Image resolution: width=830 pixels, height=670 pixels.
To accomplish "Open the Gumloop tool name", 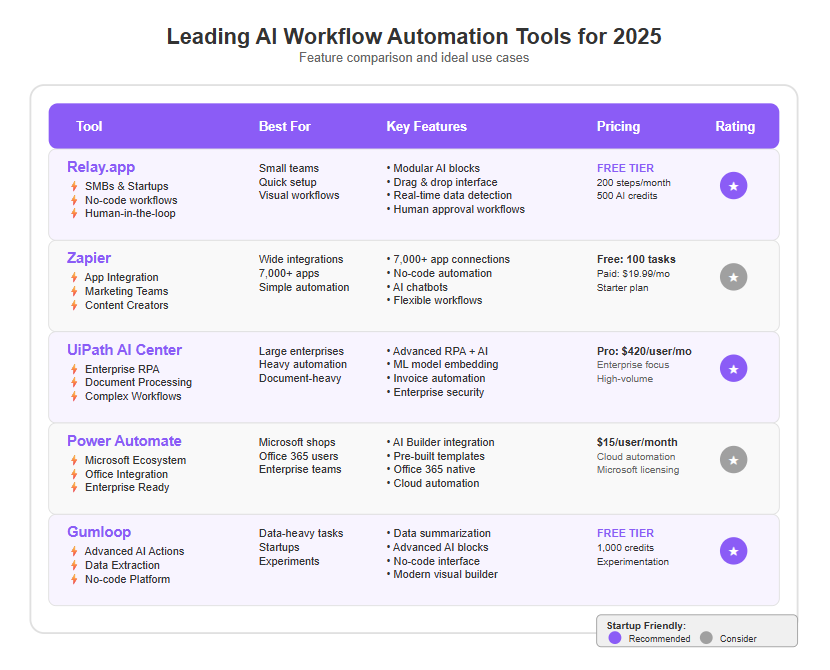I will tap(99, 532).
